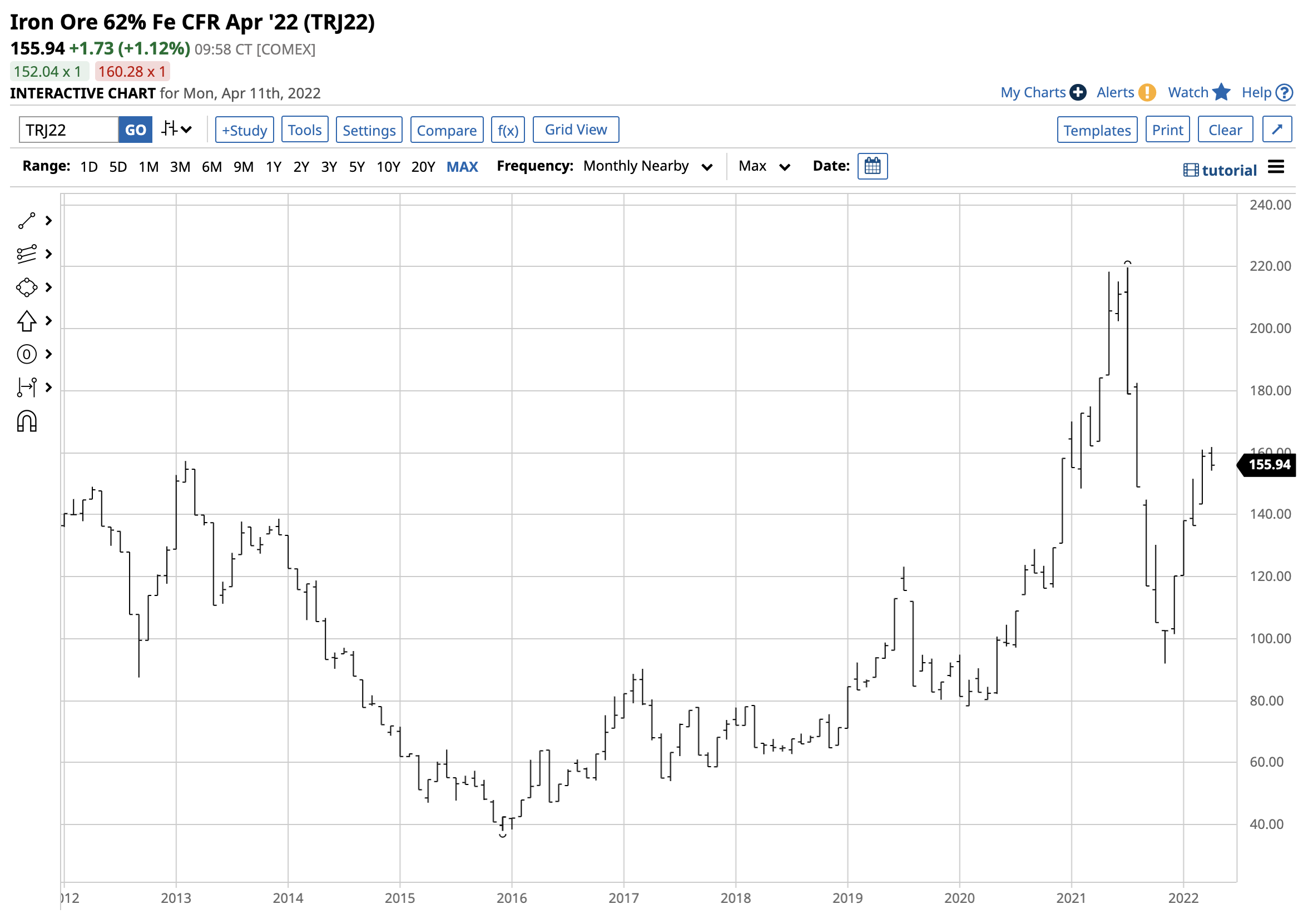Select the up arrow marker tool
This screenshot has height=924, width=1308.
[x=27, y=321]
